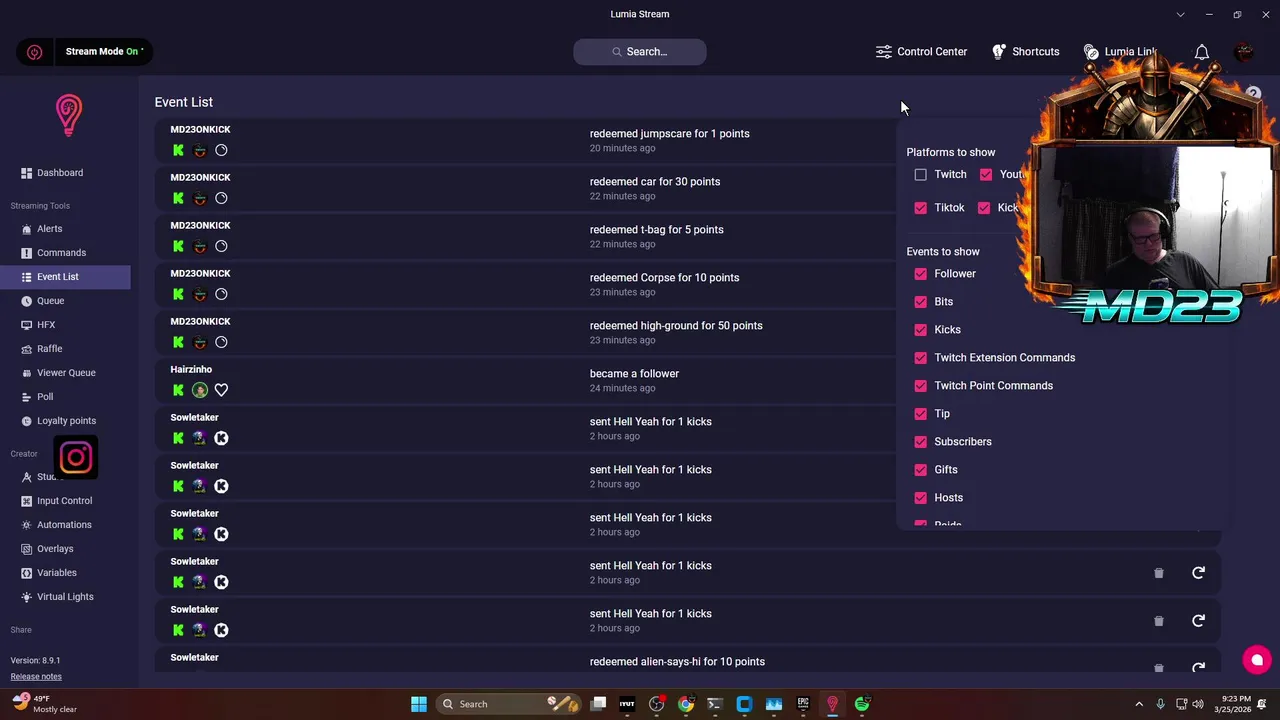Image resolution: width=1280 pixels, height=720 pixels.
Task: Click the Lumia icon beside Stream Mode
Action: point(35,52)
